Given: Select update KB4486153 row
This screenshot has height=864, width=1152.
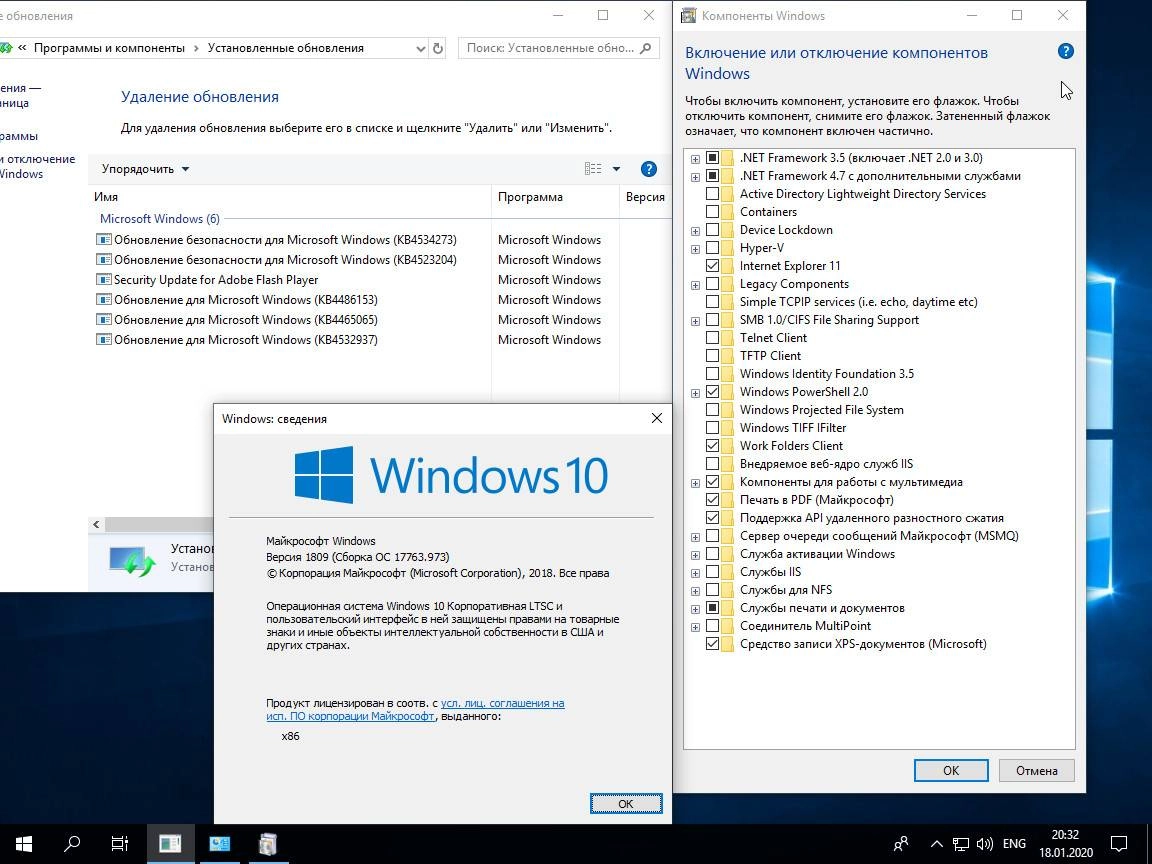Looking at the screenshot, I should click(x=237, y=300).
